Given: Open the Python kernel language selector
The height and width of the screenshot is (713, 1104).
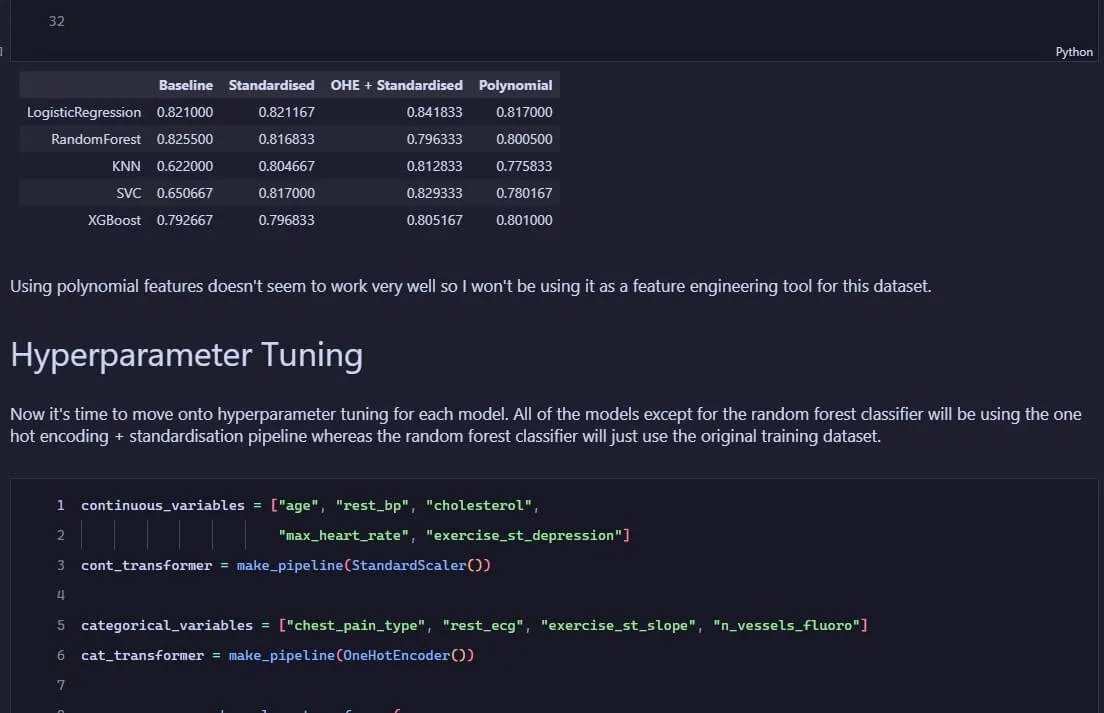Looking at the screenshot, I should pos(1073,51).
